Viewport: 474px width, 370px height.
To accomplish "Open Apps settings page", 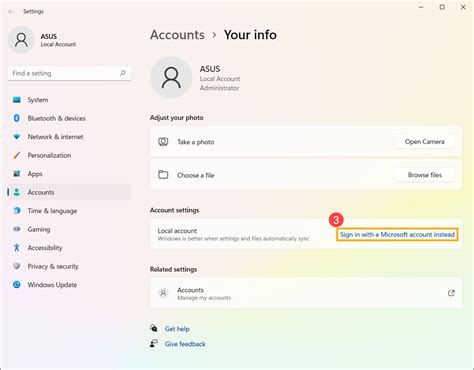I will [69, 174].
